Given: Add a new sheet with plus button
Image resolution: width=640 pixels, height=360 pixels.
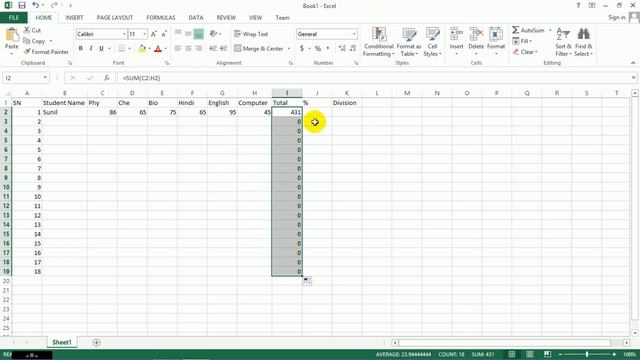Looking at the screenshot, I should click(96, 342).
